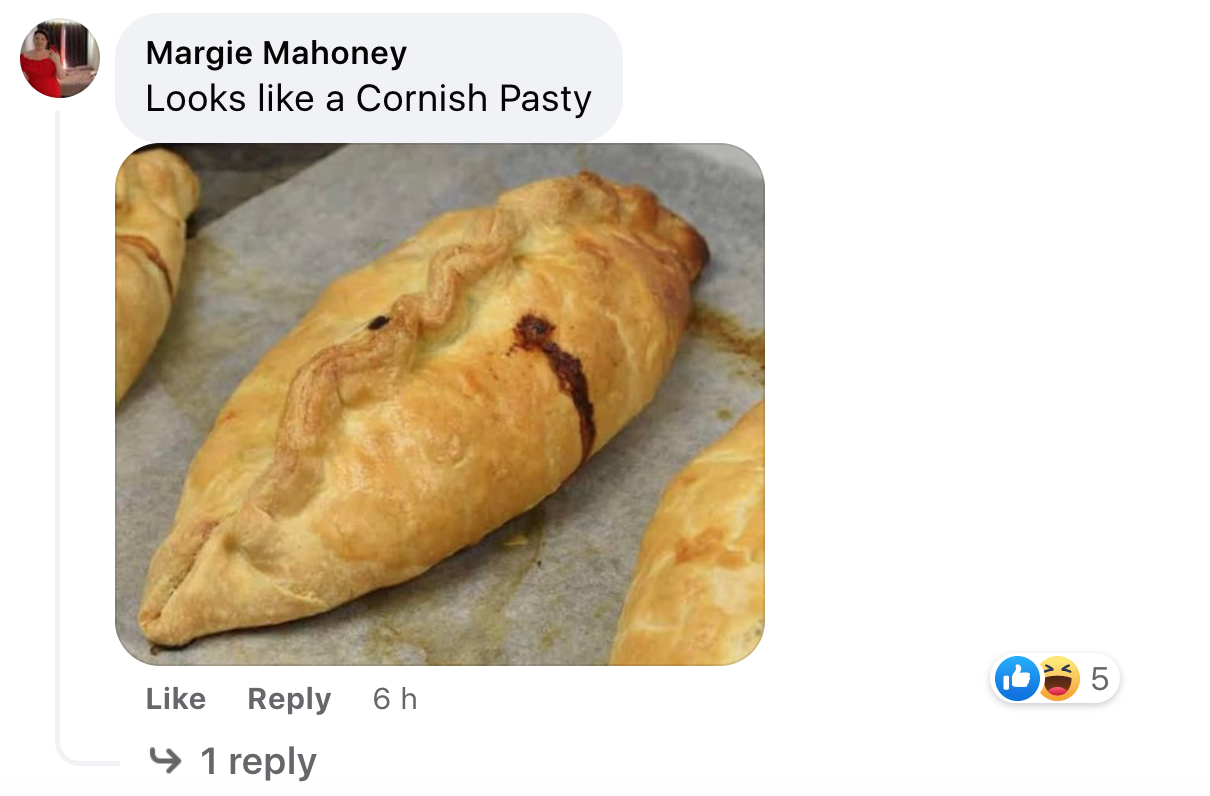Reply to Margie Mahoney's comment
1210x796 pixels.
(289, 699)
